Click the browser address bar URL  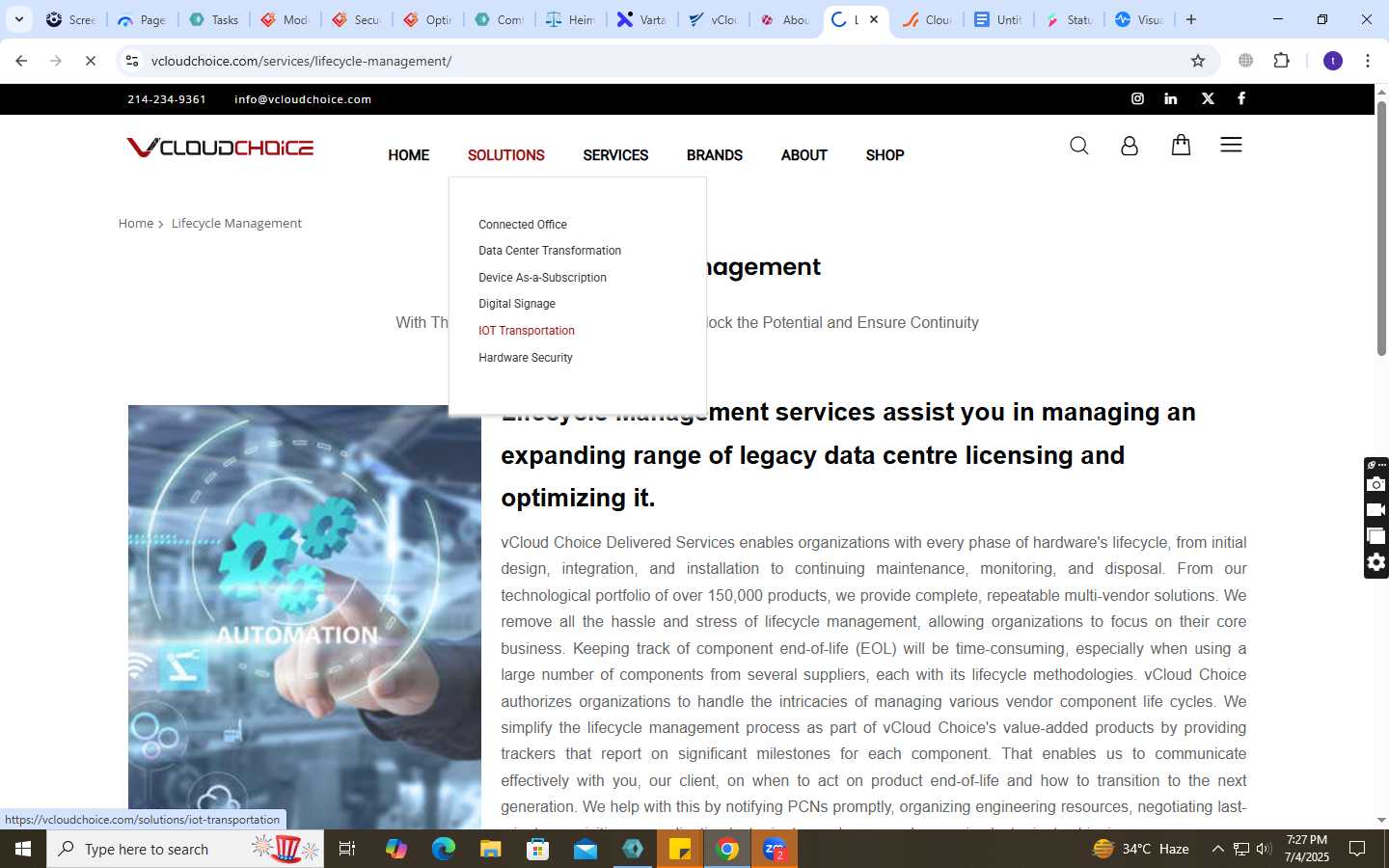[x=301, y=61]
